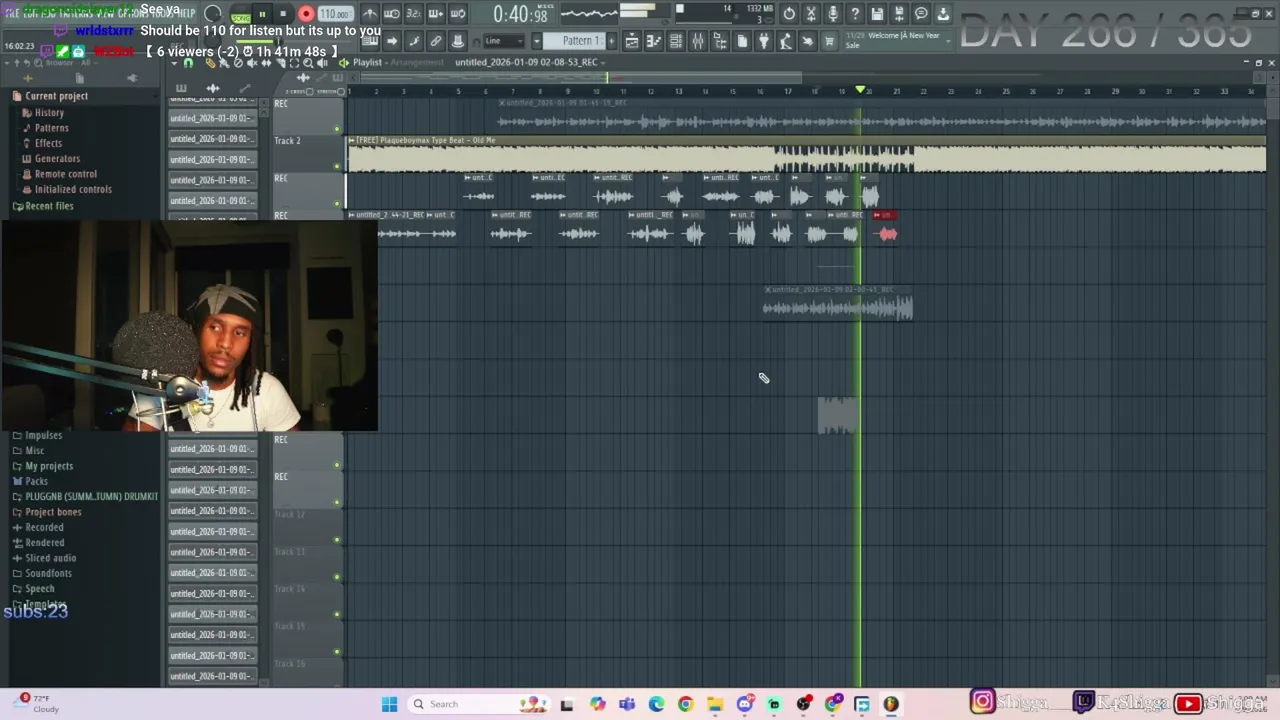This screenshot has height=720, width=1280.
Task: Select the playlist zoom magnifier tool
Action: pos(308,63)
